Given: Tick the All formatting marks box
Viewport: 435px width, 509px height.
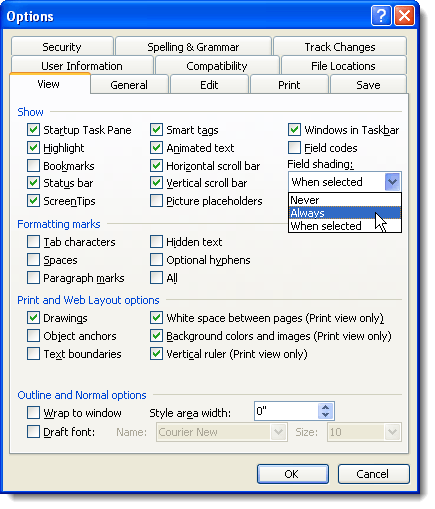Looking at the screenshot, I should coord(156,278).
